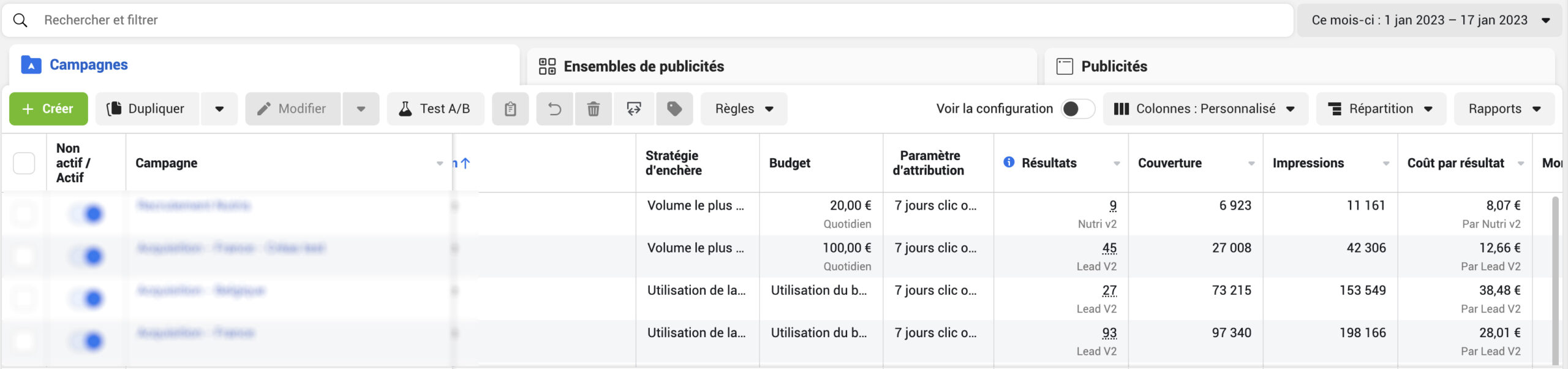Click the undo arrow icon
The width and height of the screenshot is (1568, 369).
(x=555, y=109)
